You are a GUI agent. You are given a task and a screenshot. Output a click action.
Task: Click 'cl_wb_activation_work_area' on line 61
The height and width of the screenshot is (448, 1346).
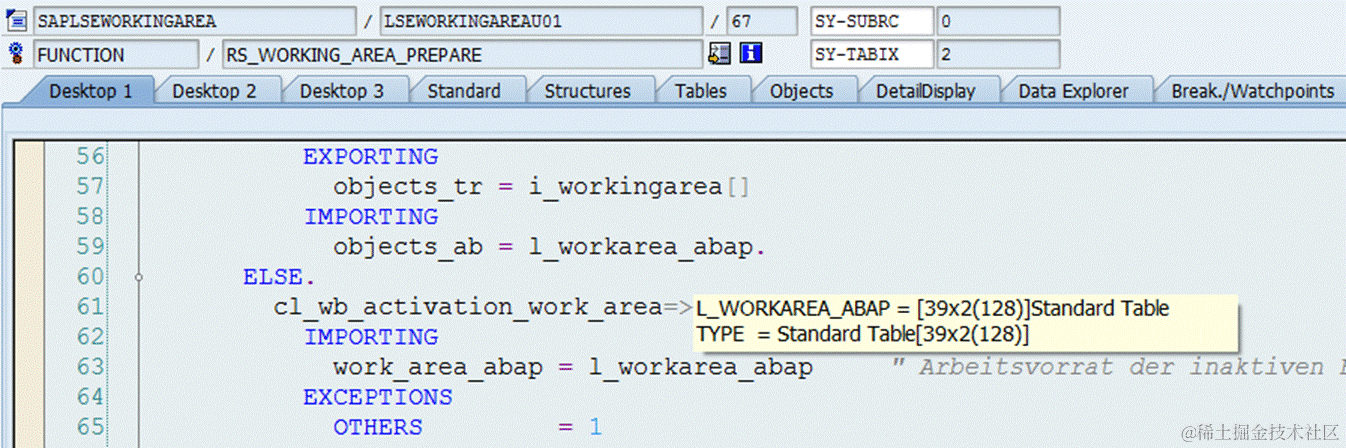pos(468,307)
